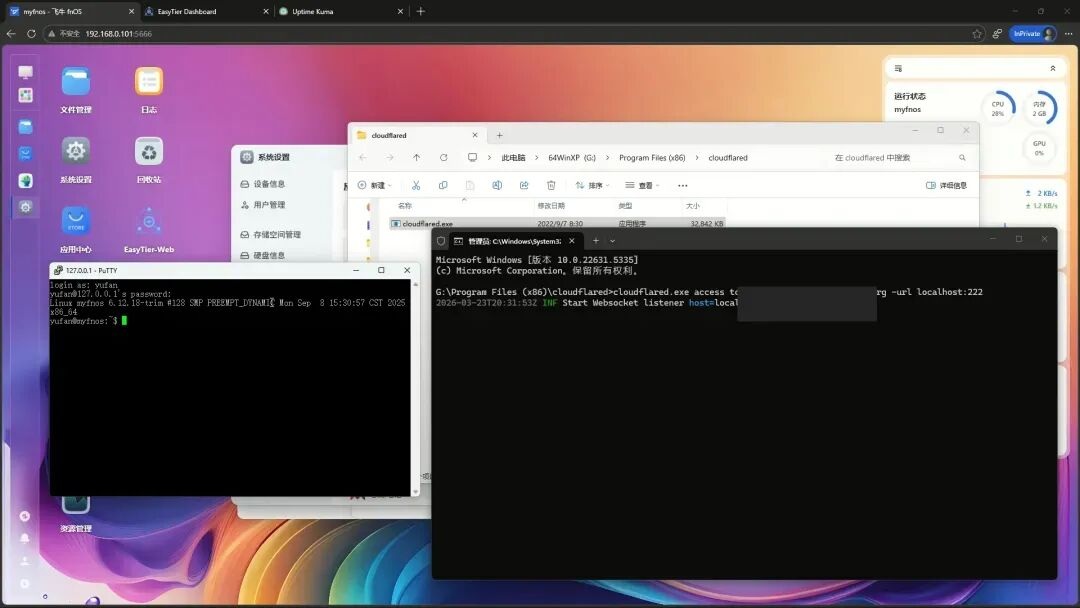
Task: Launch the EasyTier-Web desktop app
Action: [148, 222]
